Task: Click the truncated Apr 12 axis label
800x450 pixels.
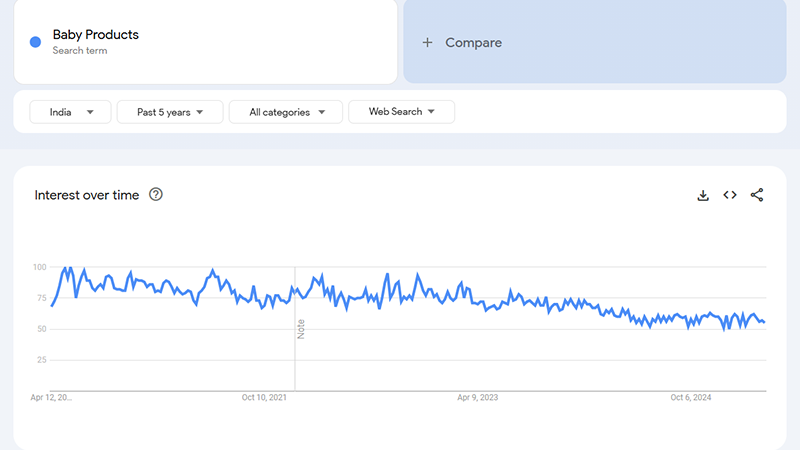Action: (x=51, y=397)
